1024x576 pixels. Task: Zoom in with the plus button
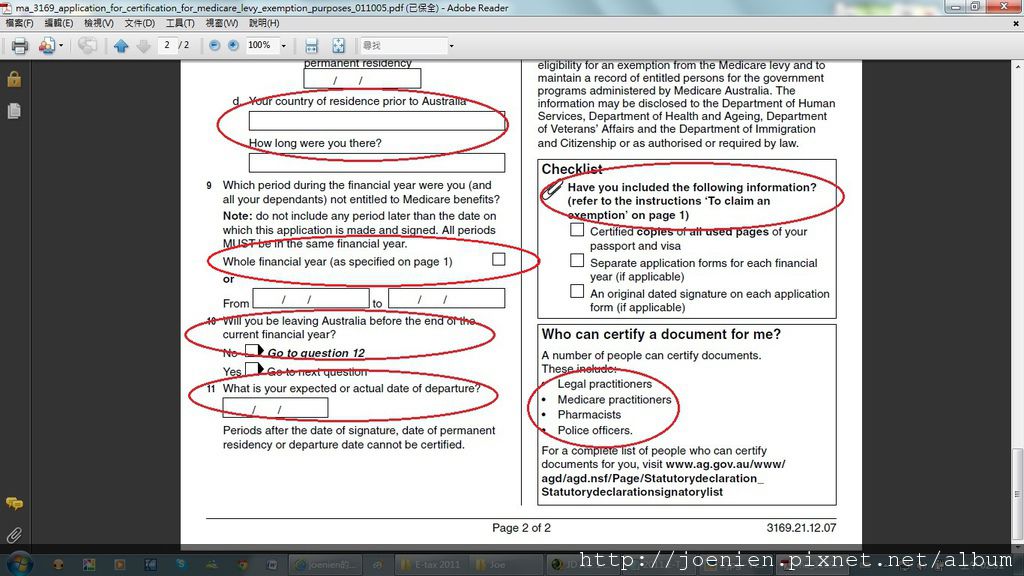pos(233,45)
